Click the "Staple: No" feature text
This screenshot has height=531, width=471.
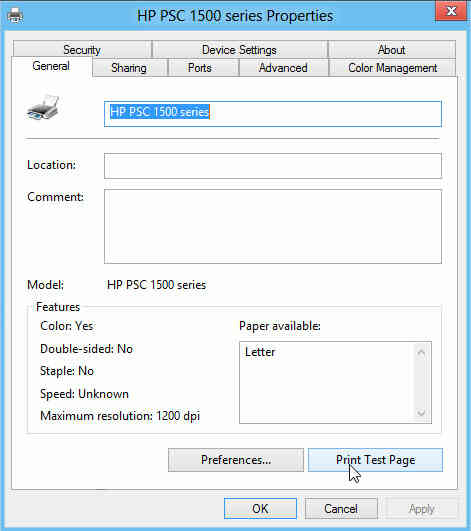tap(67, 371)
